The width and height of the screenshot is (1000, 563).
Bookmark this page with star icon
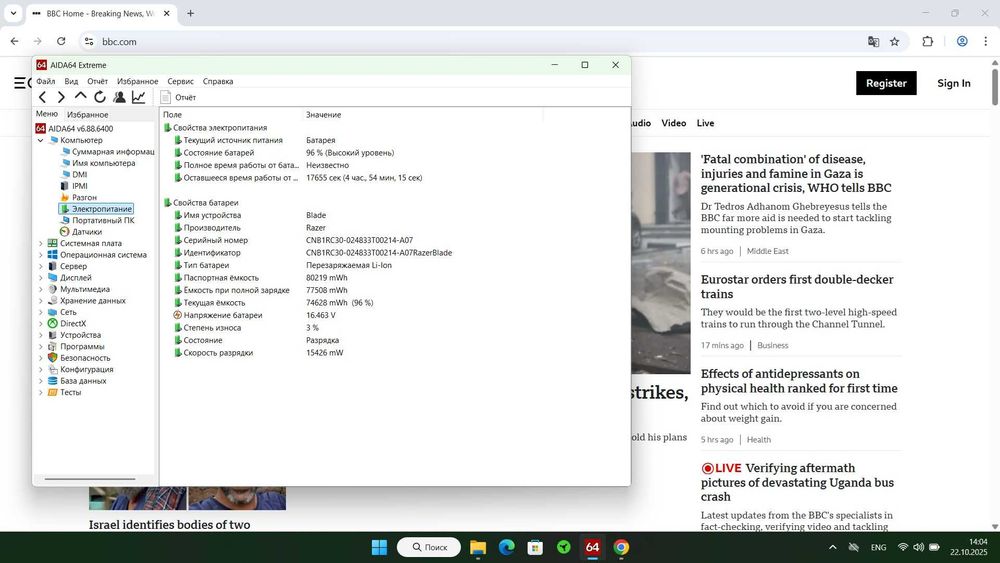point(894,41)
